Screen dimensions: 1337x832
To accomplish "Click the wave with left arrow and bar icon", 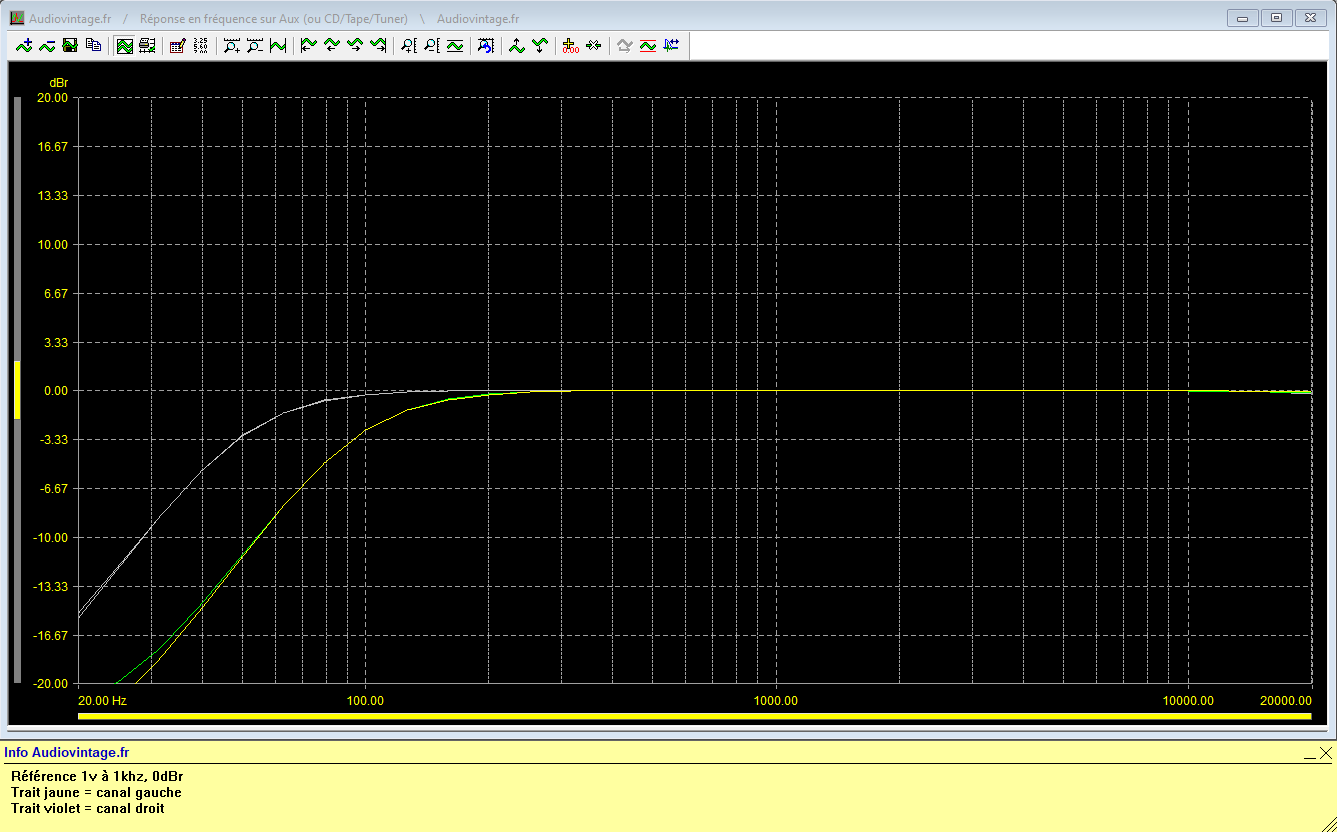I will coord(308,45).
